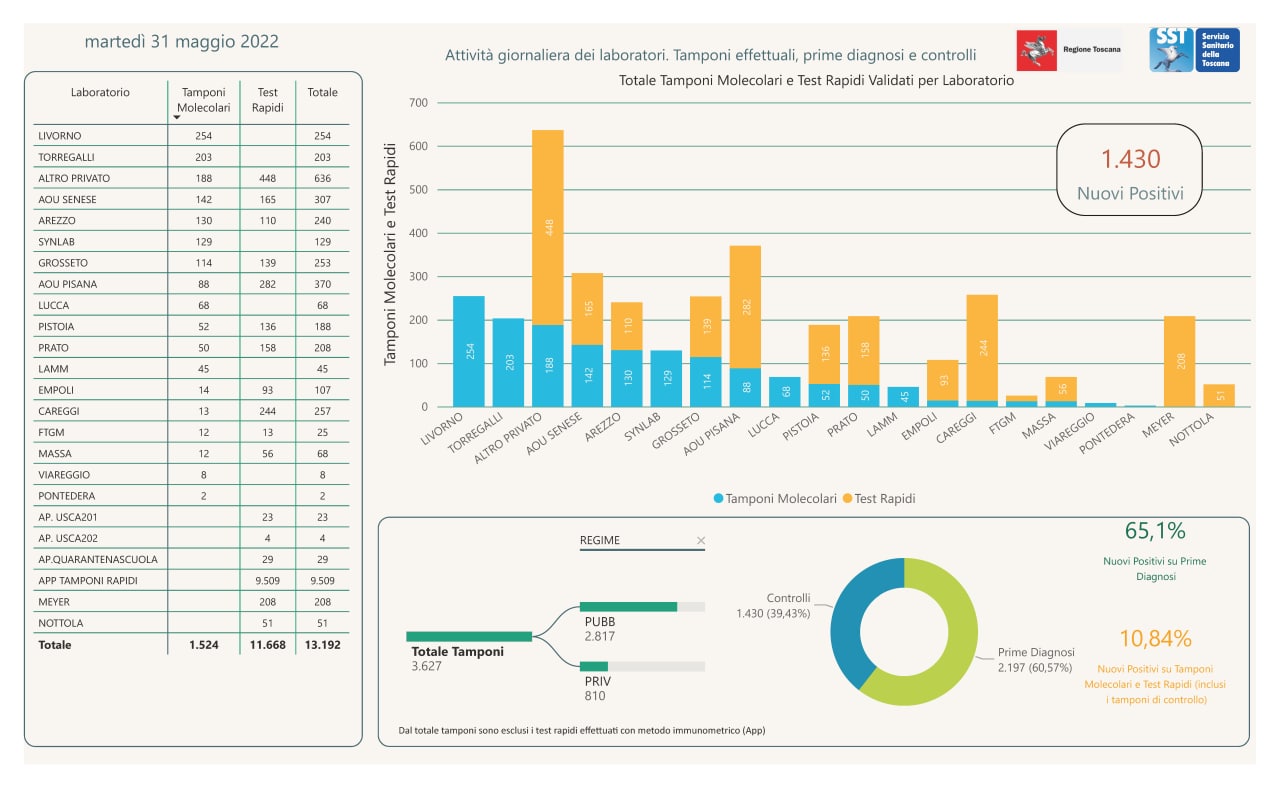The width and height of the screenshot is (1280, 787).
Task: Click the blue LIVORNO bar labeled 254
Action: click(469, 351)
